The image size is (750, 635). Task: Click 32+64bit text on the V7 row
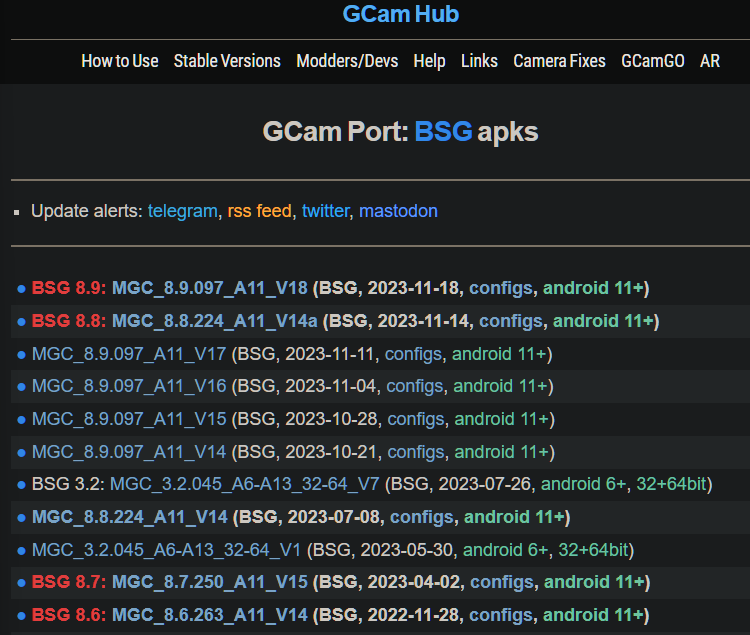(x=671, y=484)
